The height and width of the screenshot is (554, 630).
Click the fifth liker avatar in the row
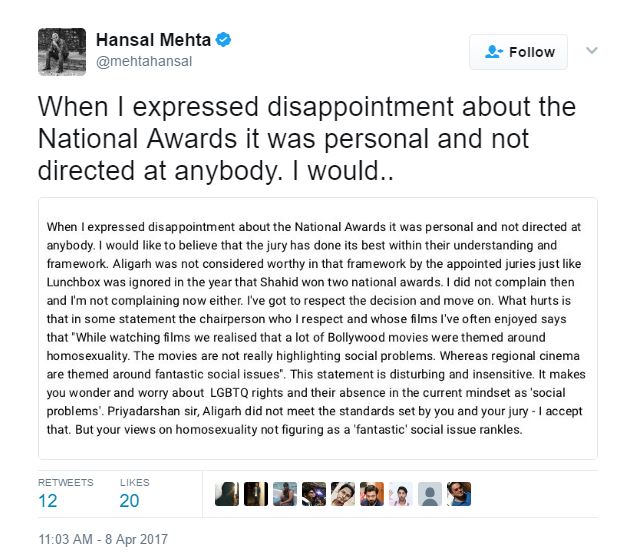(343, 493)
